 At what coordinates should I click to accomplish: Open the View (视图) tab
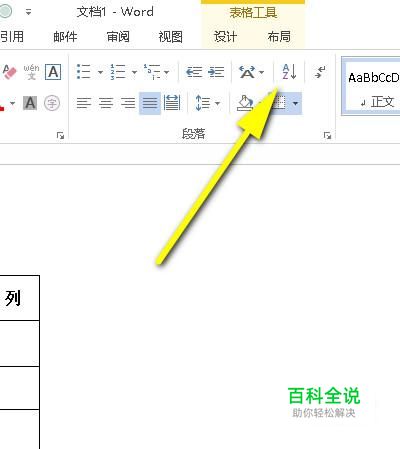[171, 36]
